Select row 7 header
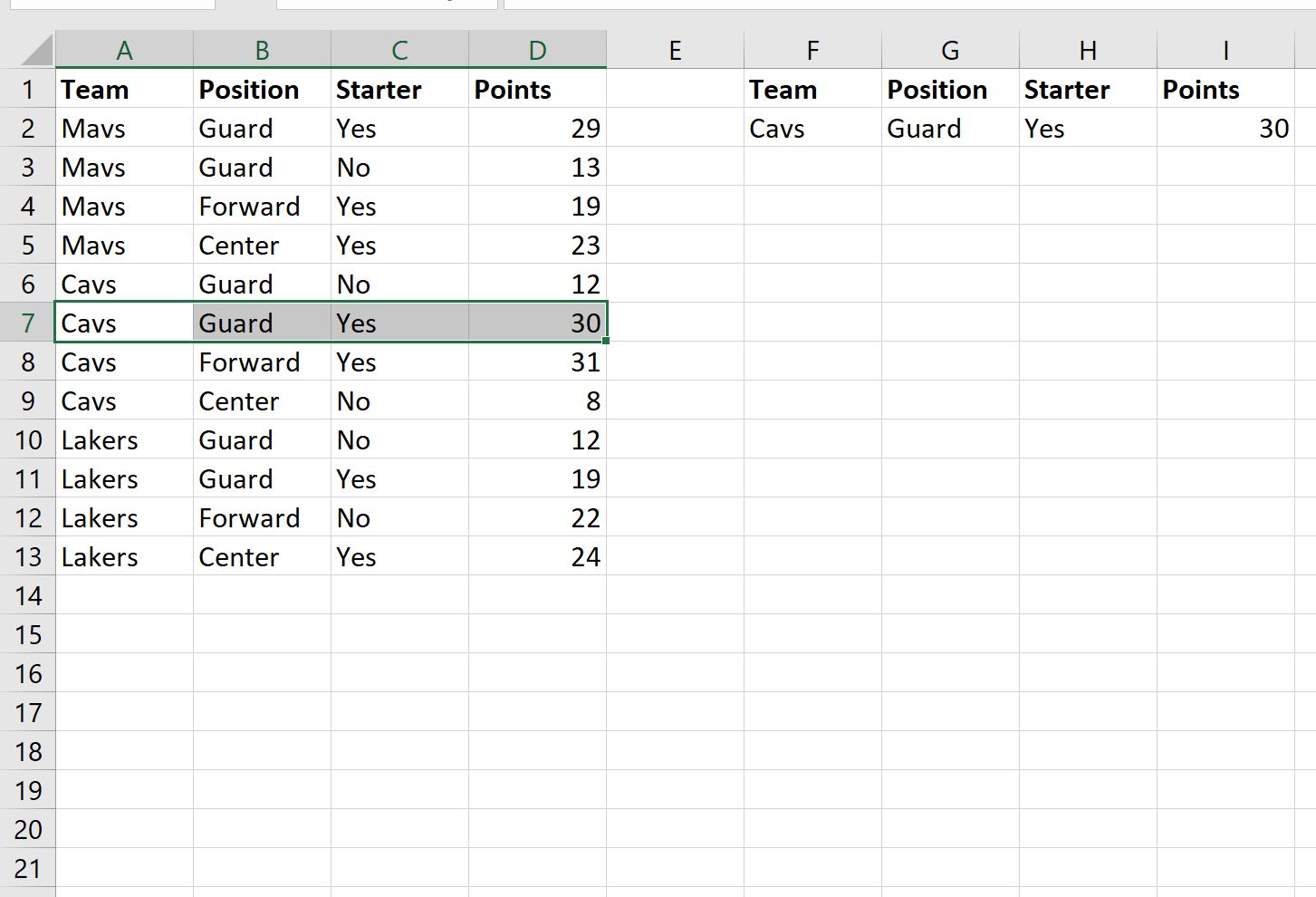The height and width of the screenshot is (897, 1316). pyautogui.click(x=28, y=323)
